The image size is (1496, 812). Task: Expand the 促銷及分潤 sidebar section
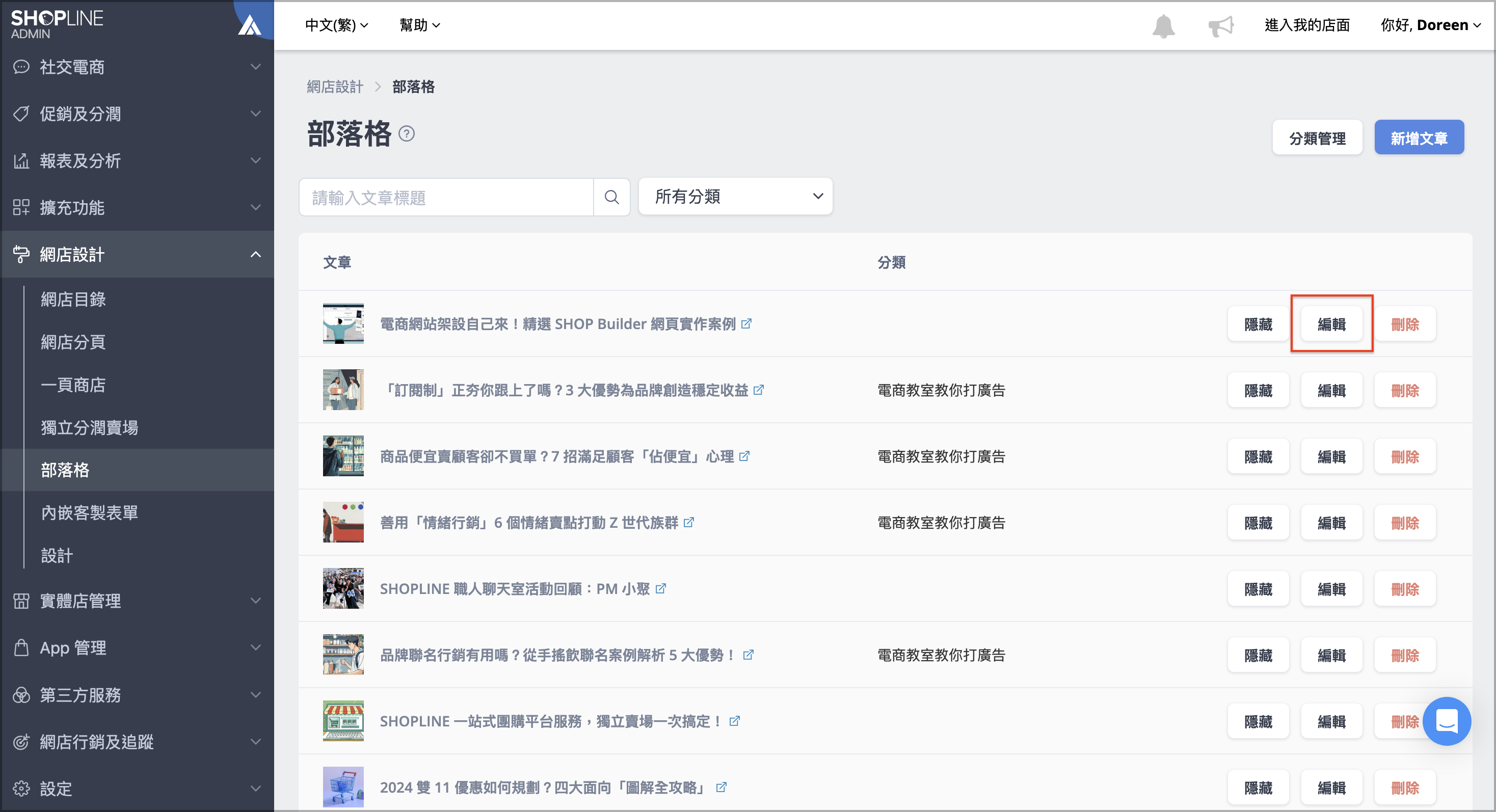tap(255, 114)
